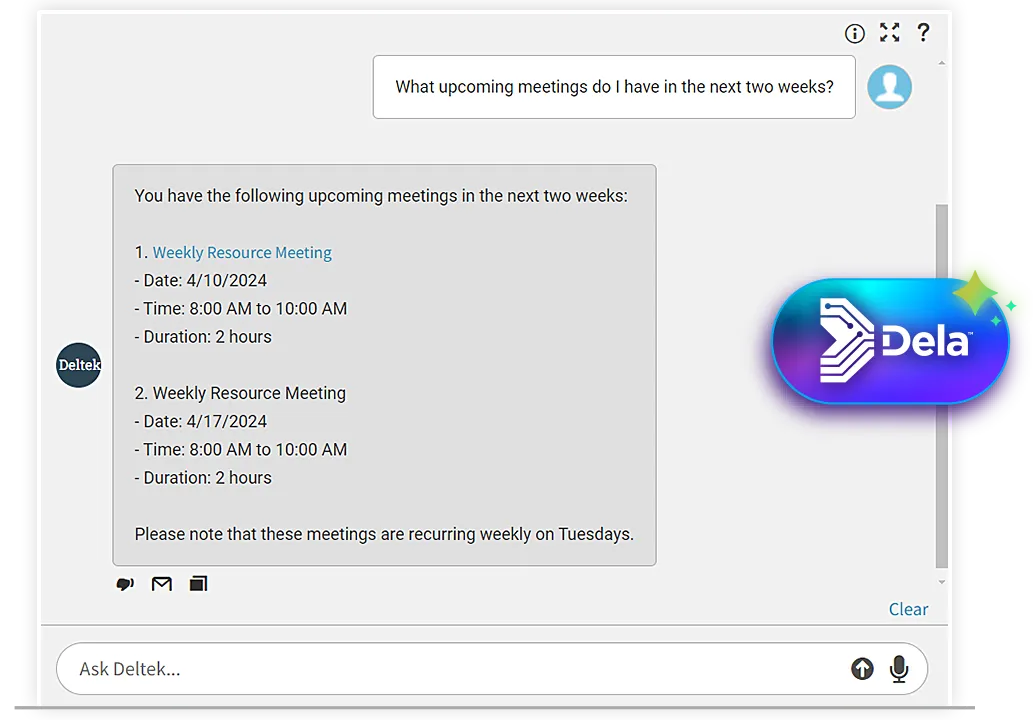This screenshot has height=720, width=1033.
Task: Select the 4/10/2024 meeting date text
Action: (x=200, y=280)
